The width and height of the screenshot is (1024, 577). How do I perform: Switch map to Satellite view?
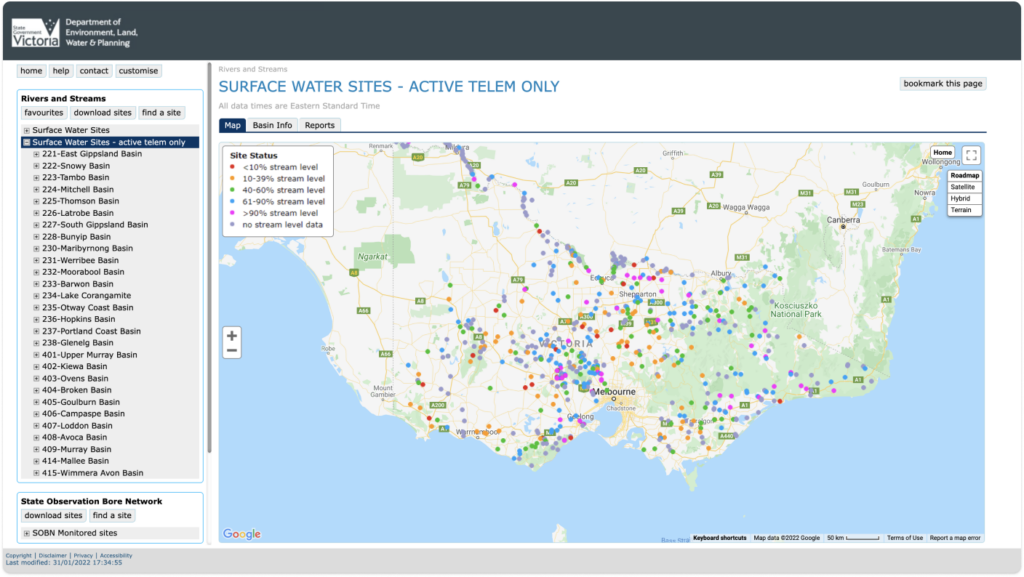pyautogui.click(x=964, y=187)
